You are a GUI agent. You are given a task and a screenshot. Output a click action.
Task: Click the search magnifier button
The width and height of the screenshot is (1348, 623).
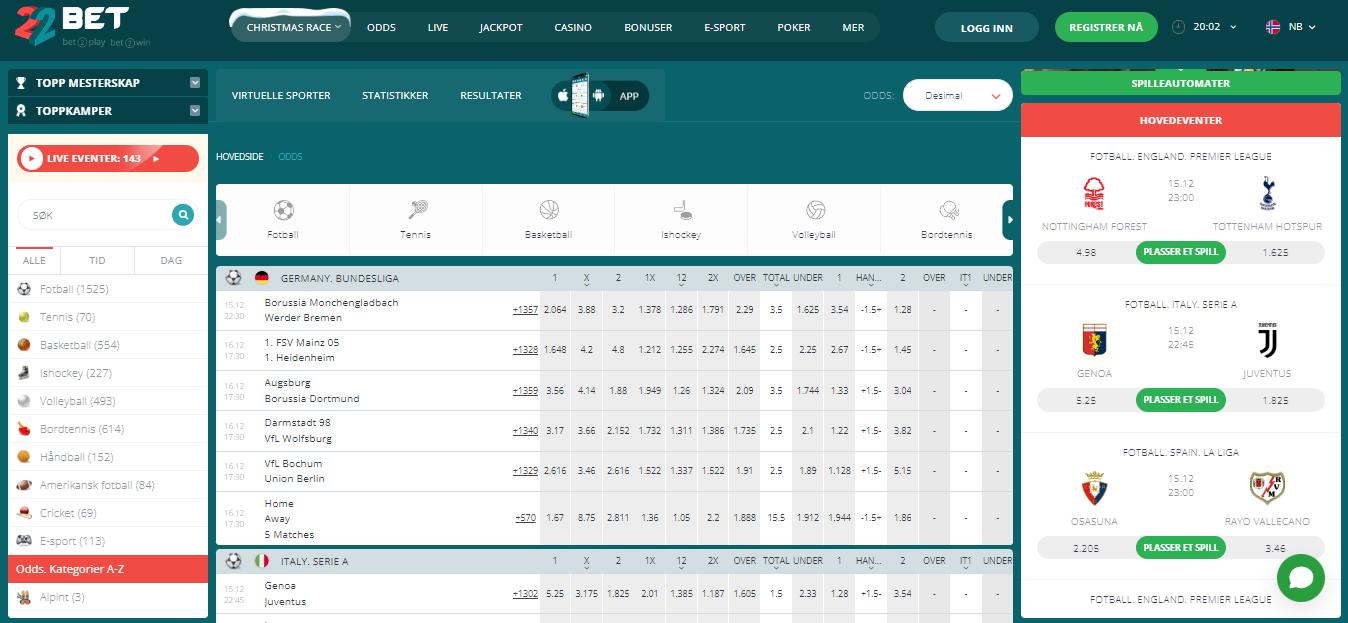182,214
